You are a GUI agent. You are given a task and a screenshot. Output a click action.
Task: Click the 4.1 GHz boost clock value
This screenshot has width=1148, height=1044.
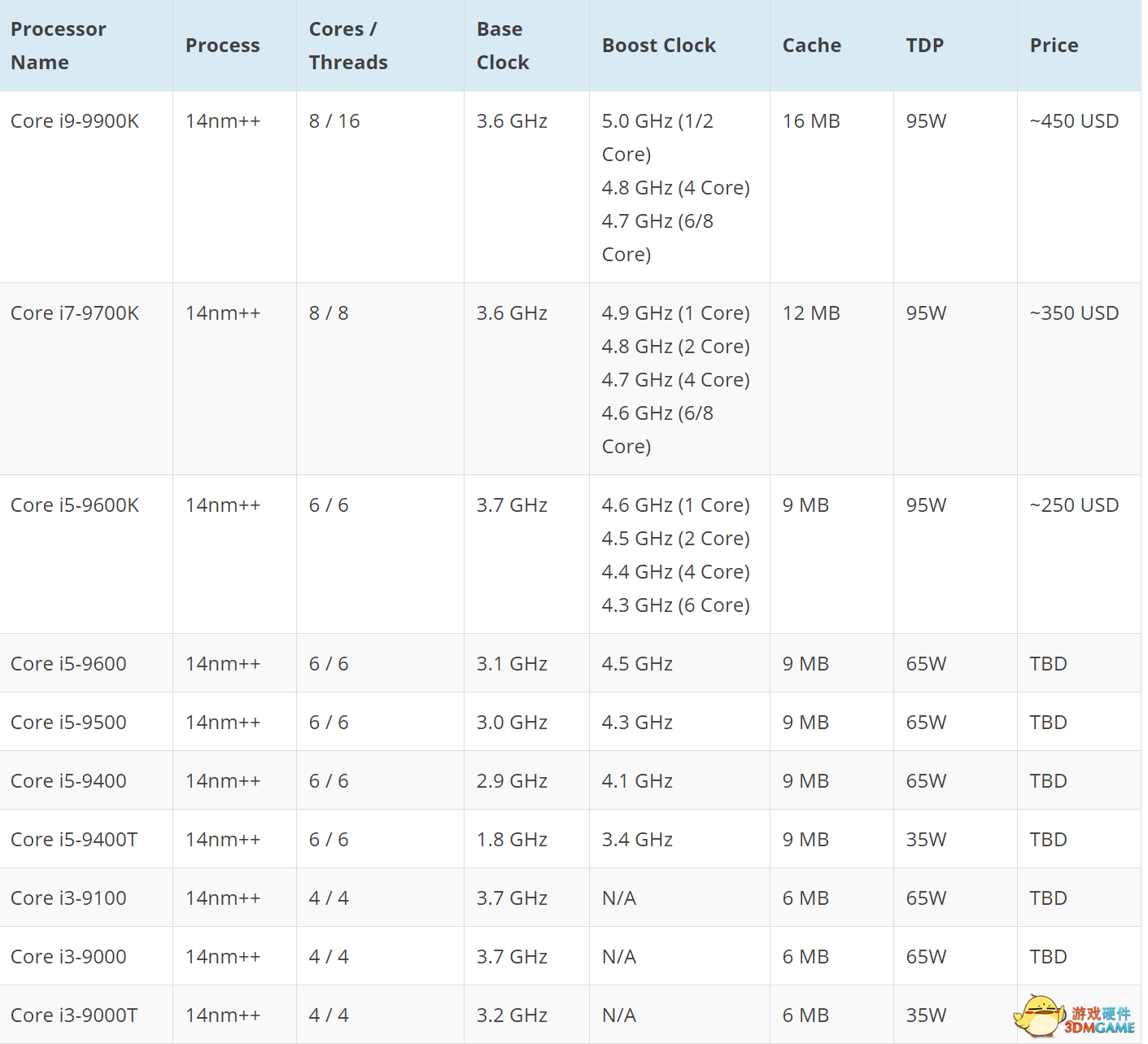tap(637, 781)
